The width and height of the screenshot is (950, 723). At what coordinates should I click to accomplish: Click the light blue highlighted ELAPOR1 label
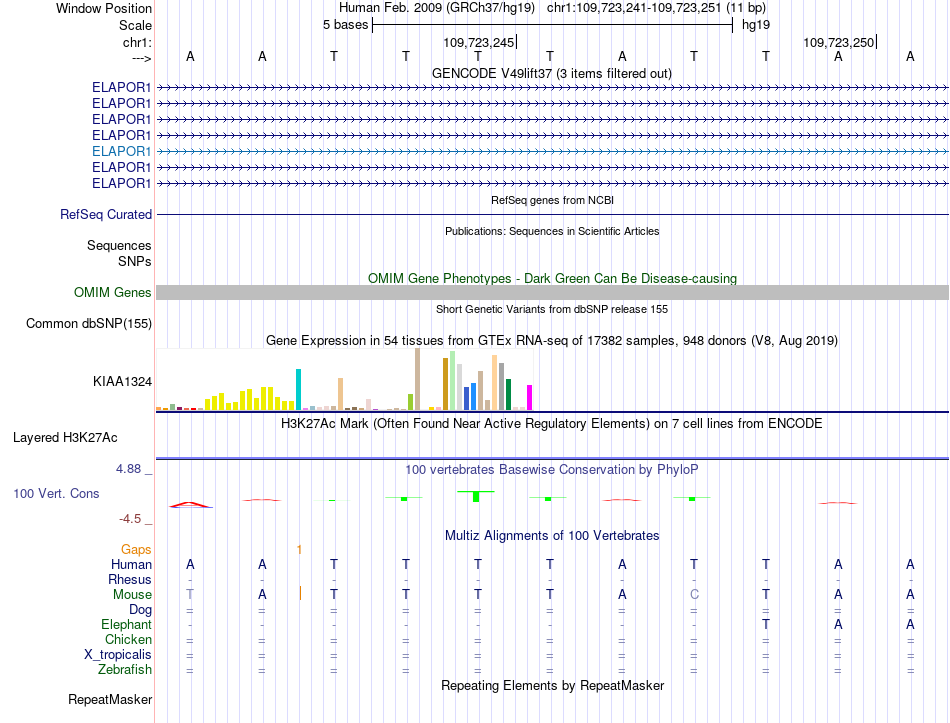(121, 152)
